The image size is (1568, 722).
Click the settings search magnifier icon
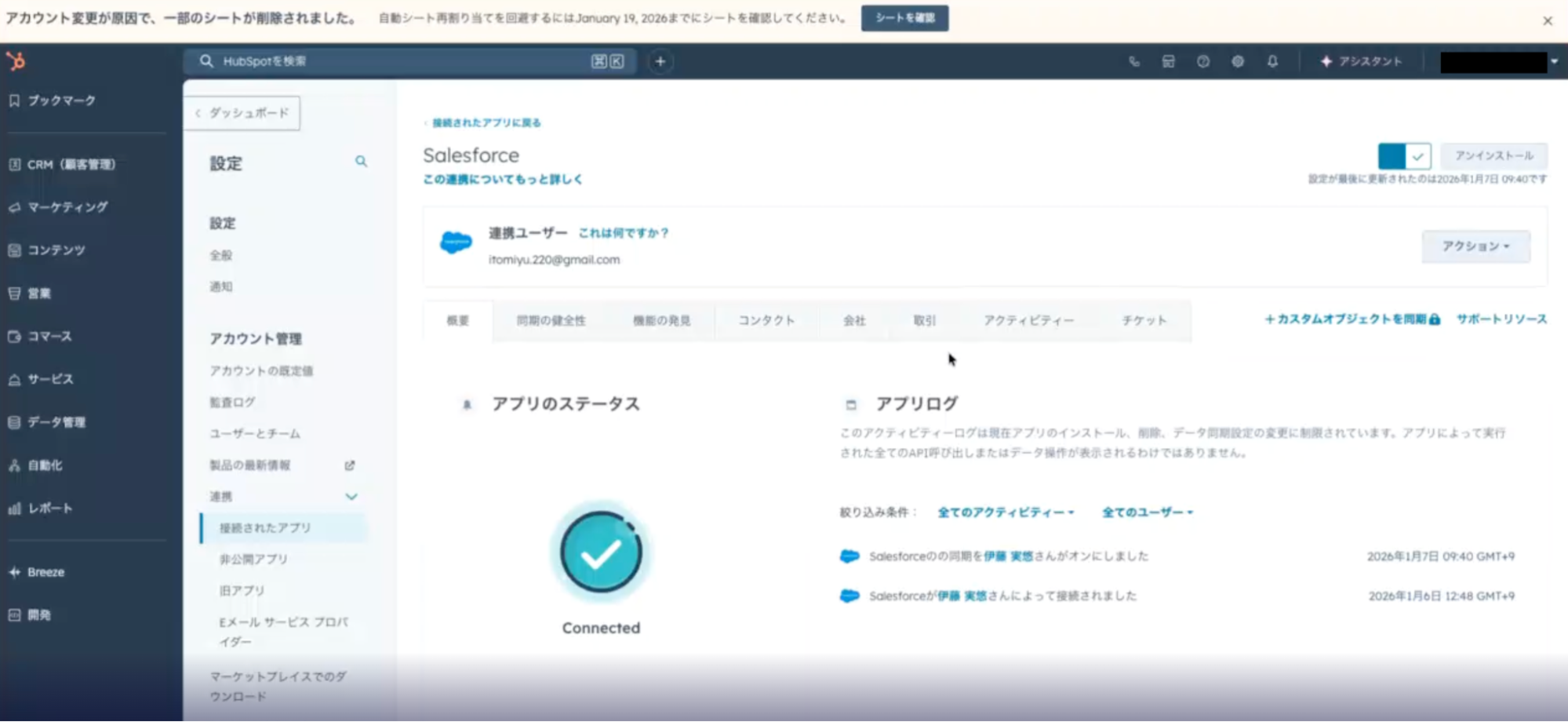(x=361, y=162)
